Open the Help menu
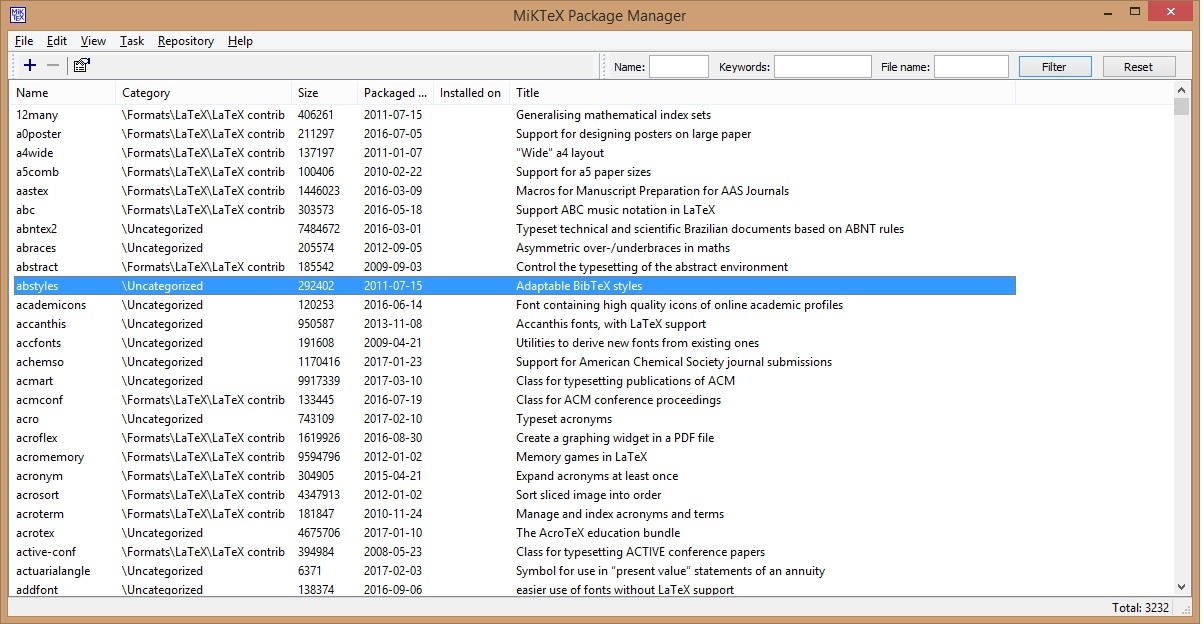This screenshot has height=624, width=1203. [240, 41]
